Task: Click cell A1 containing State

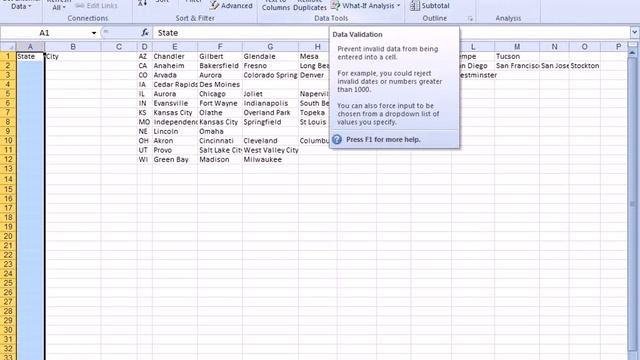Action: coord(30,56)
